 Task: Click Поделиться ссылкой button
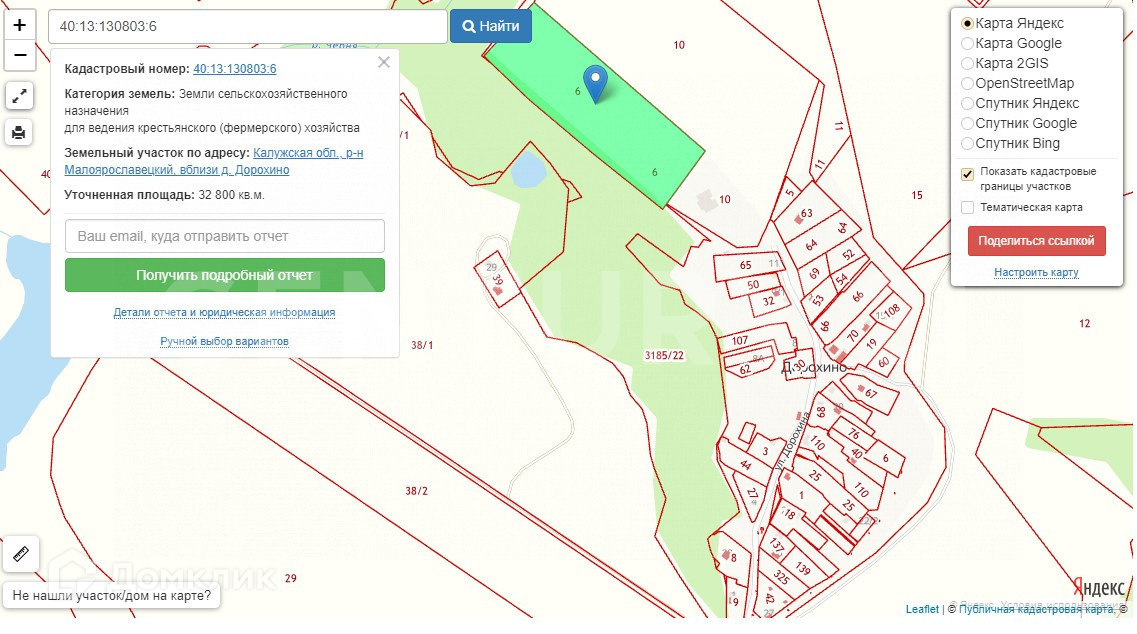(1036, 241)
